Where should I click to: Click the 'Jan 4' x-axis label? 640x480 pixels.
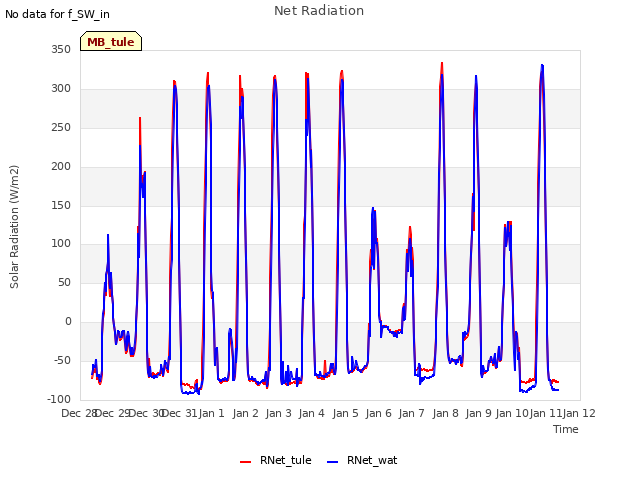(x=312, y=413)
